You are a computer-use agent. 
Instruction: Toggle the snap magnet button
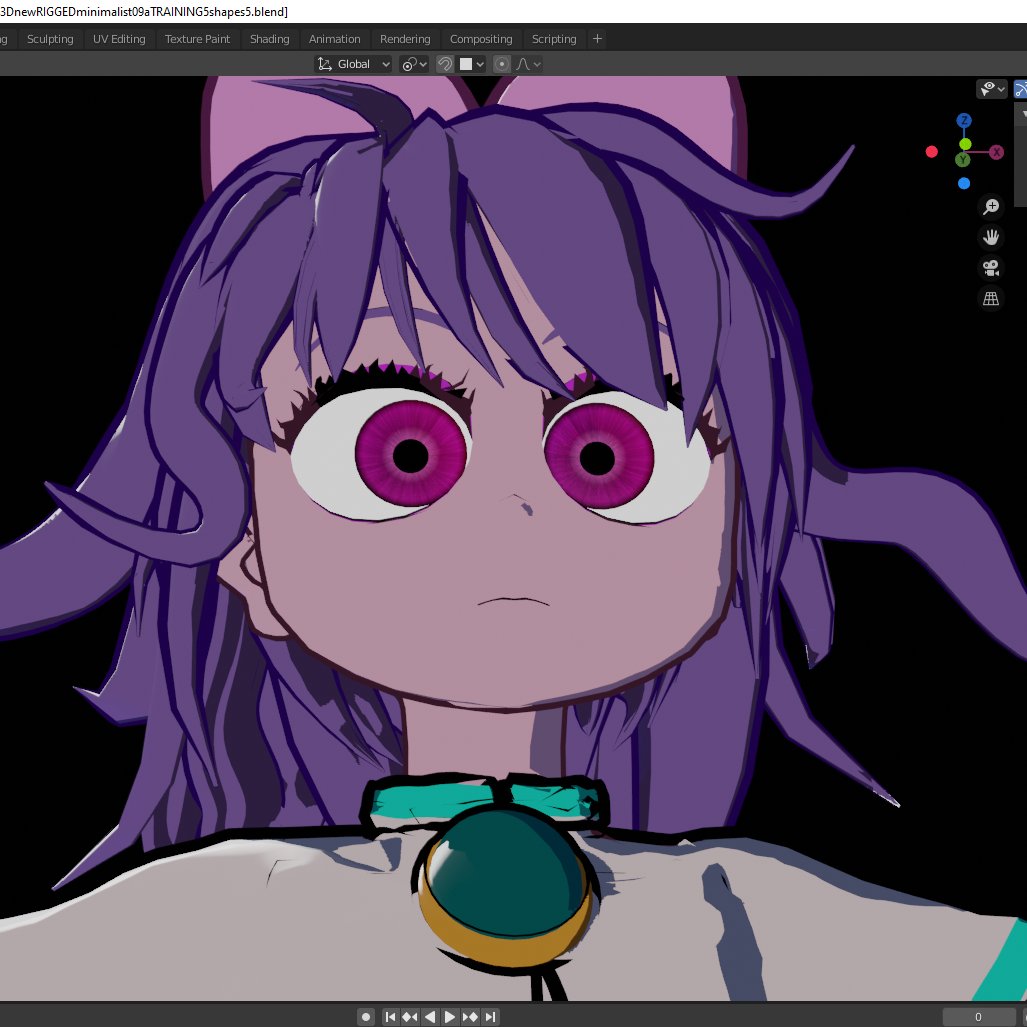(445, 64)
